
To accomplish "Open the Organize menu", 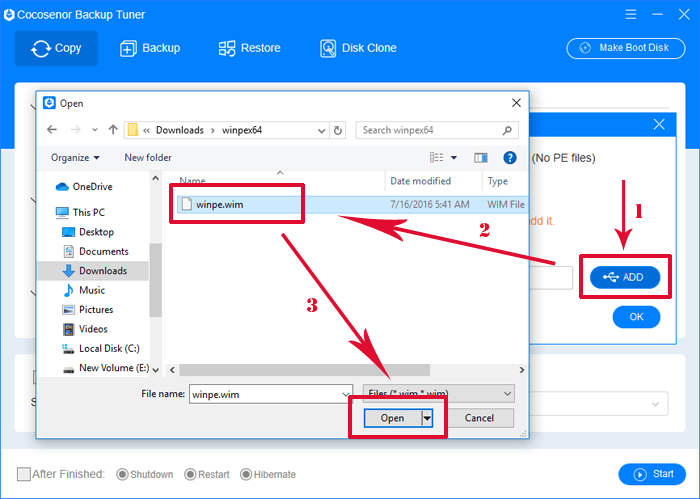I will (75, 158).
